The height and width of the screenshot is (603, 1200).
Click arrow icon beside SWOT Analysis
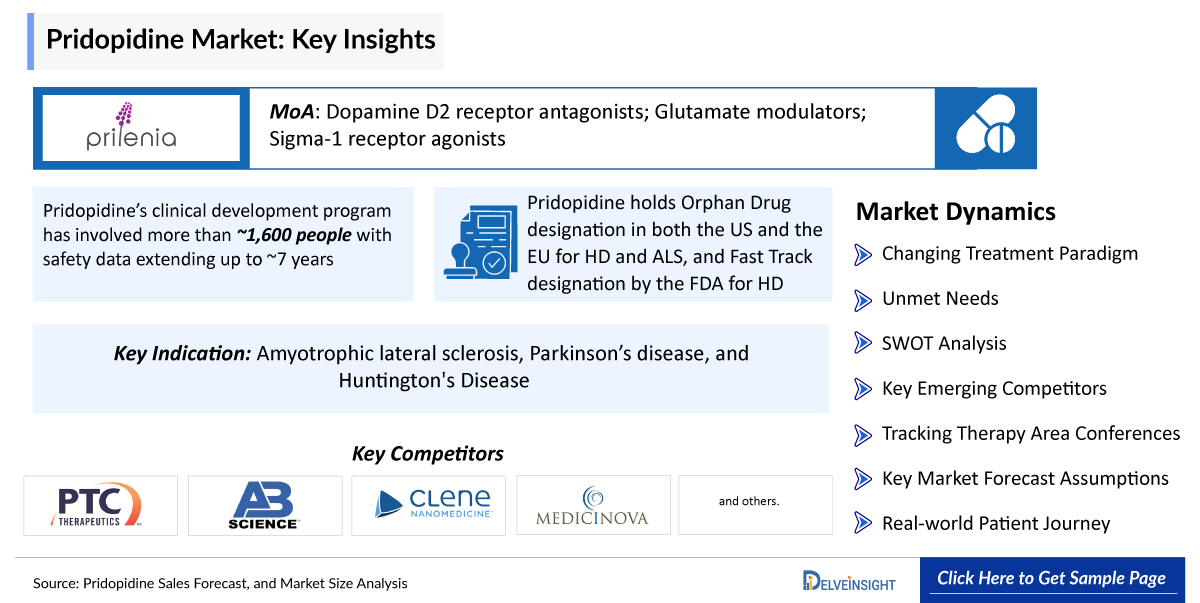click(x=863, y=344)
